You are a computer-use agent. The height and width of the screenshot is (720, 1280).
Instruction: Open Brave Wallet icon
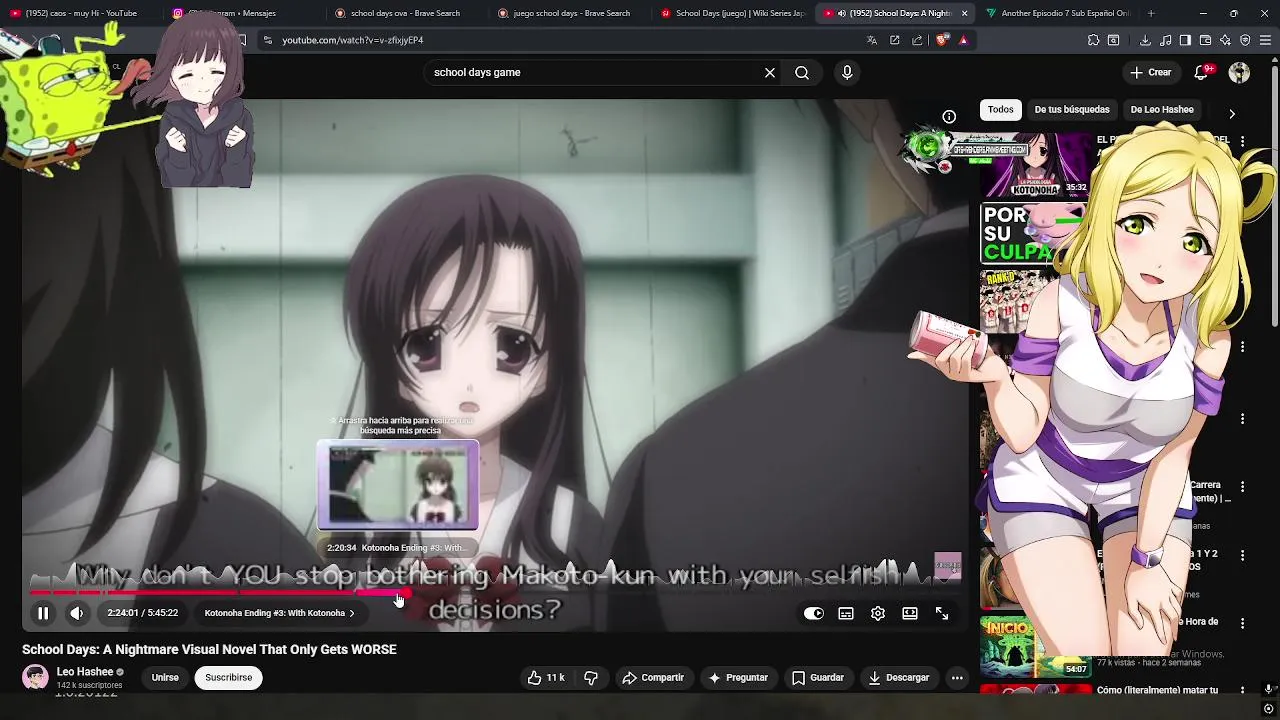coord(1205,40)
